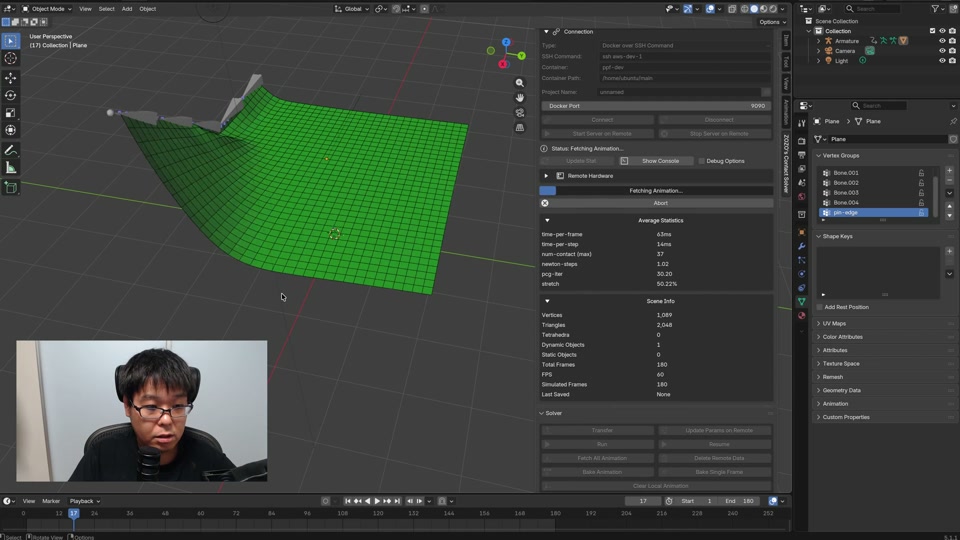
Task: Collapse the Scene Info section
Action: (x=547, y=301)
